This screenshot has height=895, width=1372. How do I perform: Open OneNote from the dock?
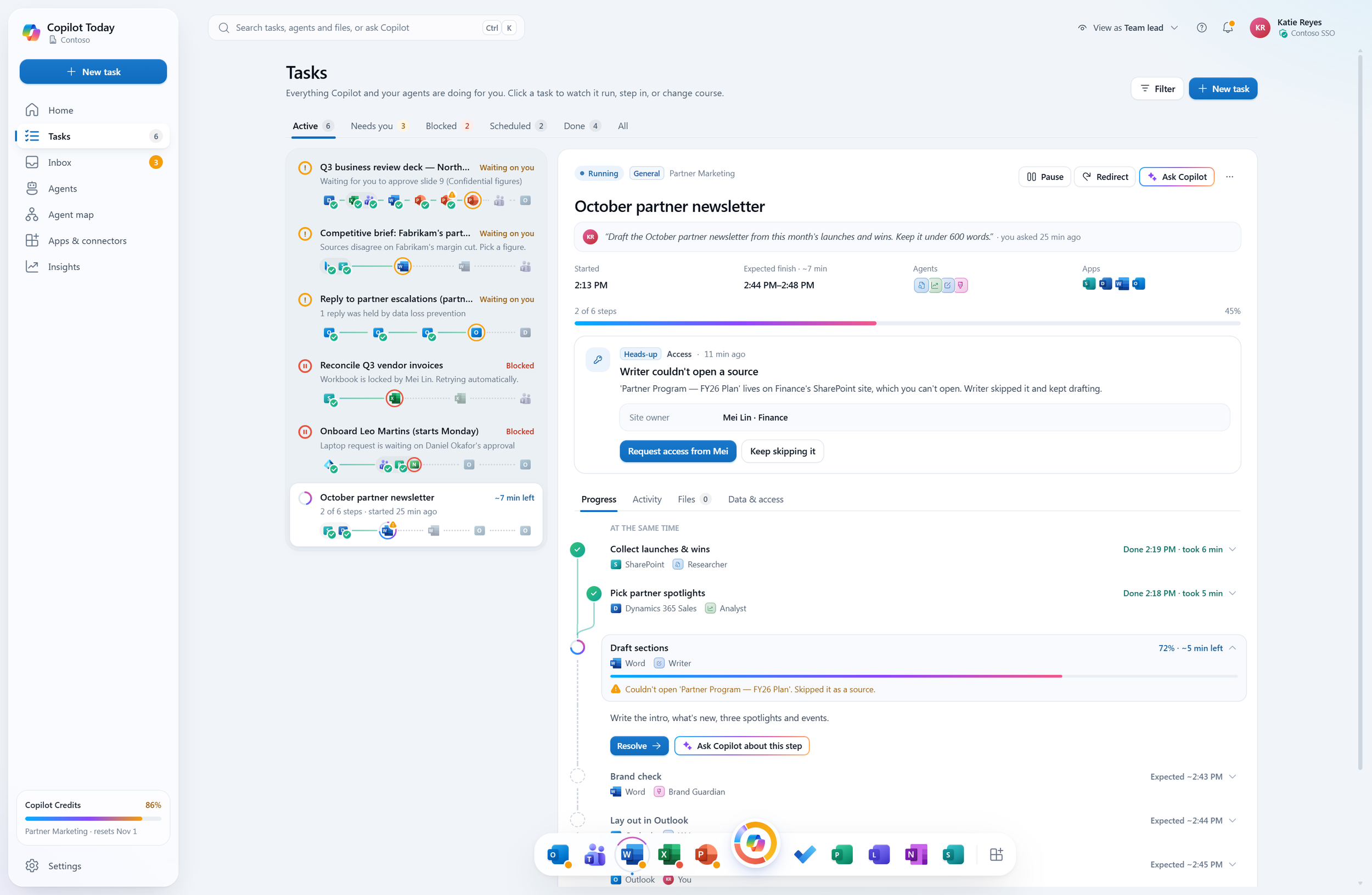pyautogui.click(x=916, y=854)
